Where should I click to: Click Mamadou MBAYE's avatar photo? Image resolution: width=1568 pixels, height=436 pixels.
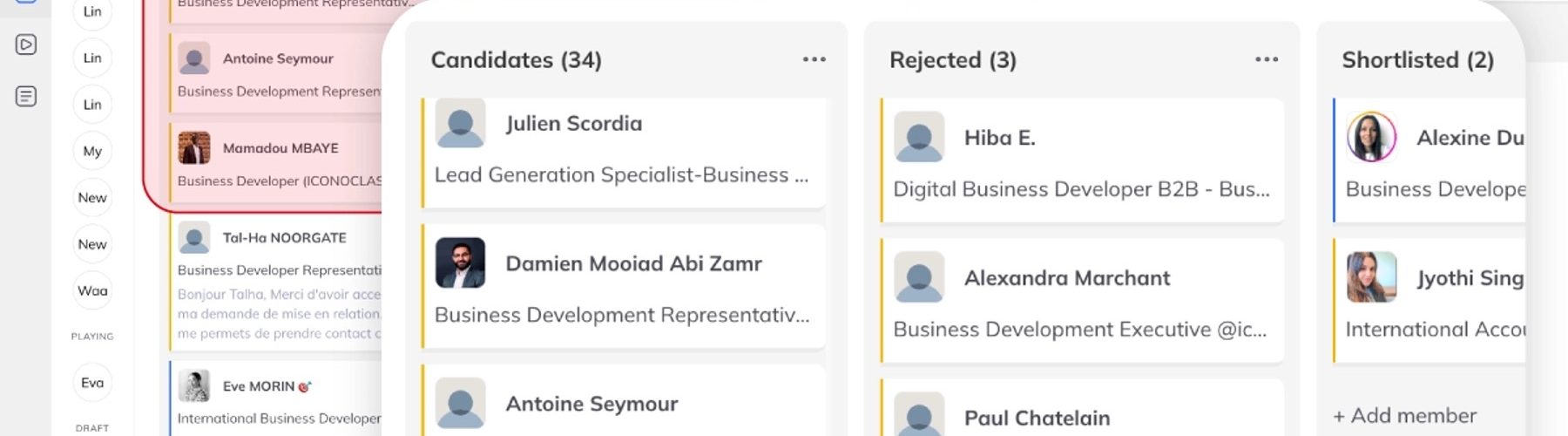coord(194,148)
